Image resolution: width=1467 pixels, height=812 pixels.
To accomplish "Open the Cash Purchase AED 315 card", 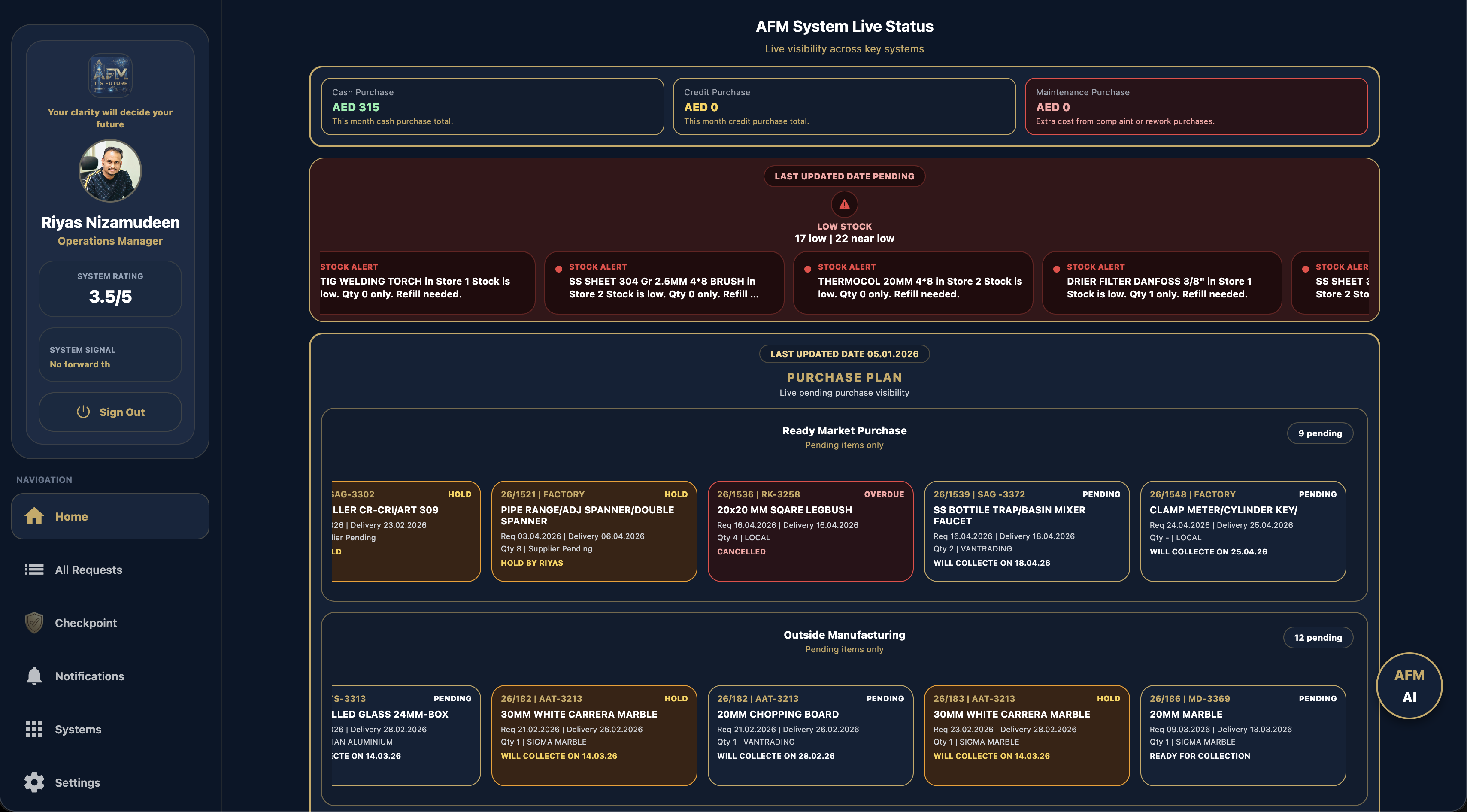I will coord(492,106).
